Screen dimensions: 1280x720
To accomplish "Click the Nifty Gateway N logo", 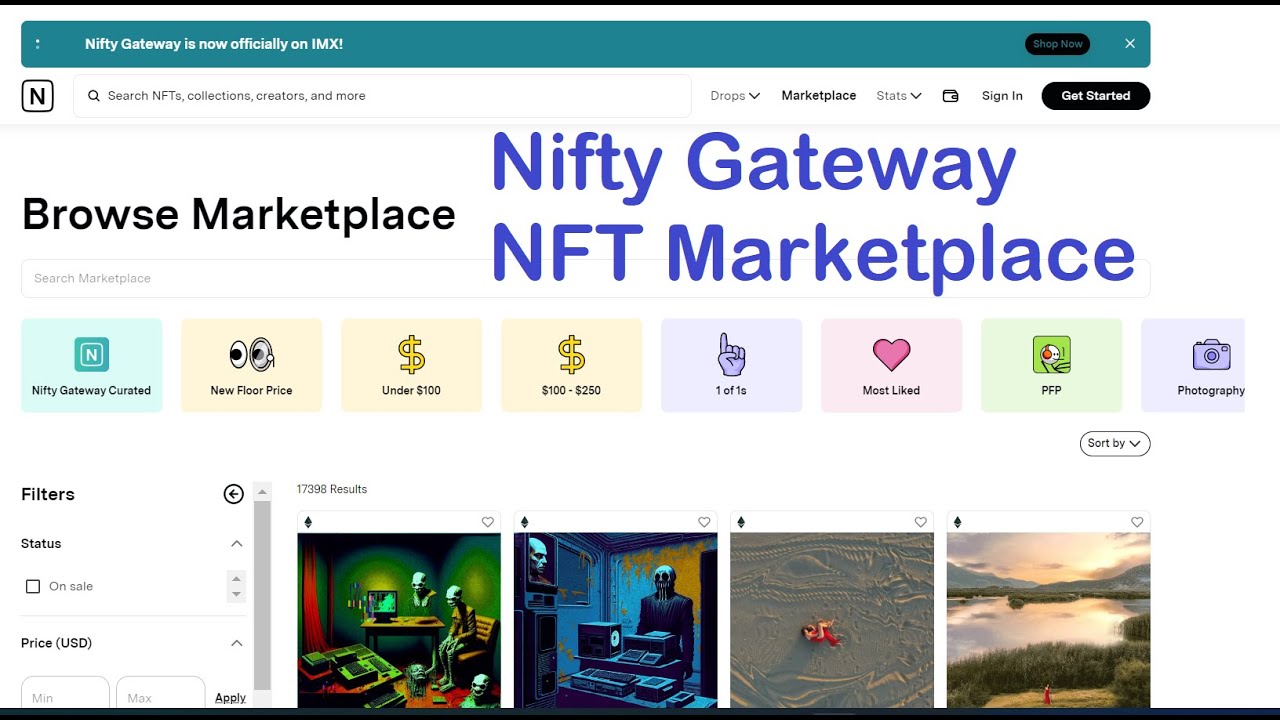I will (37, 96).
